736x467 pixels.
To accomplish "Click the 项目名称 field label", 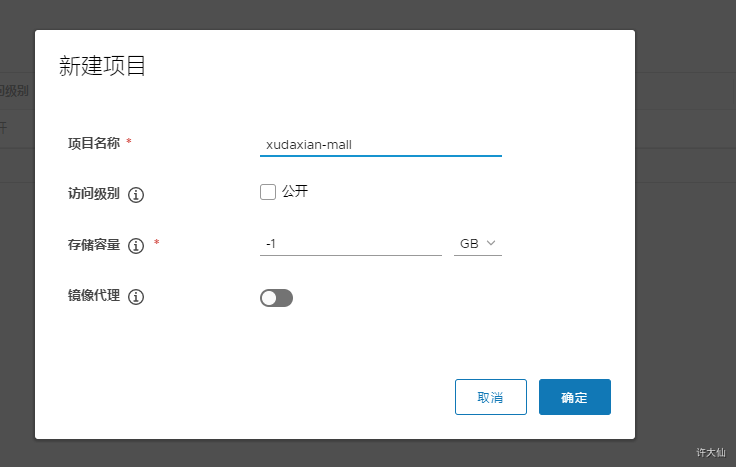I will pyautogui.click(x=94, y=143).
